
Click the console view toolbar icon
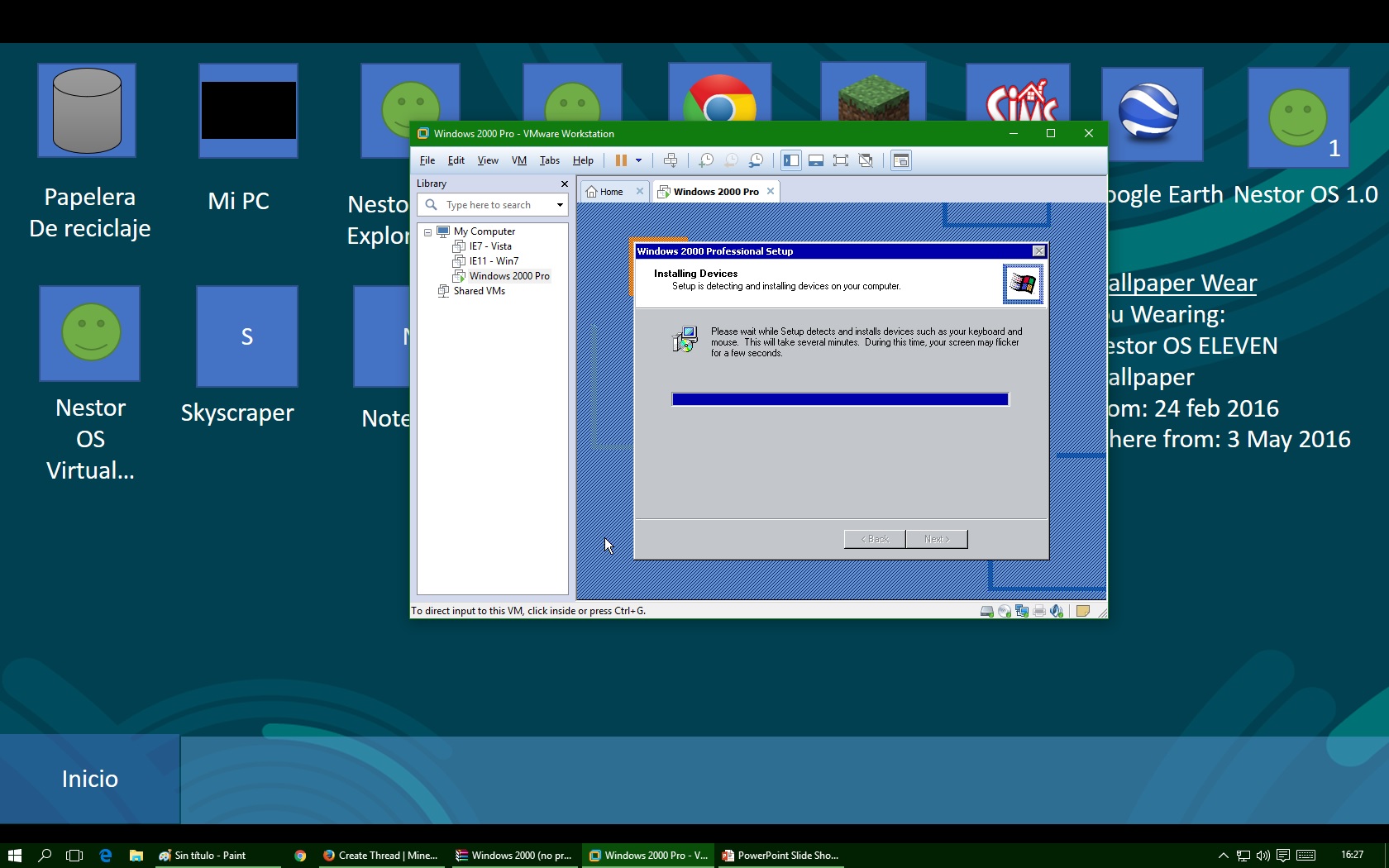click(x=901, y=160)
